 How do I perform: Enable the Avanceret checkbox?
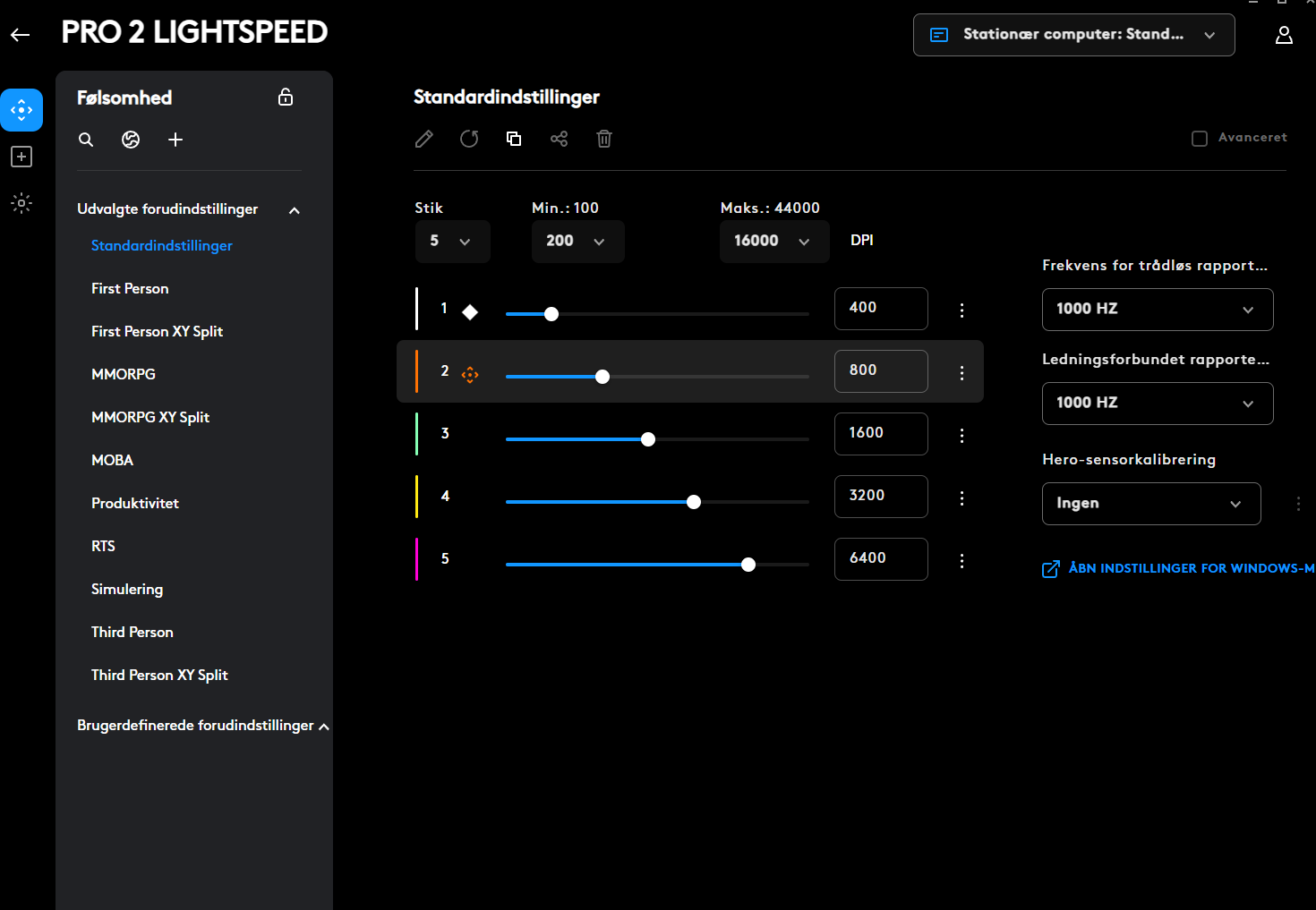[1200, 139]
